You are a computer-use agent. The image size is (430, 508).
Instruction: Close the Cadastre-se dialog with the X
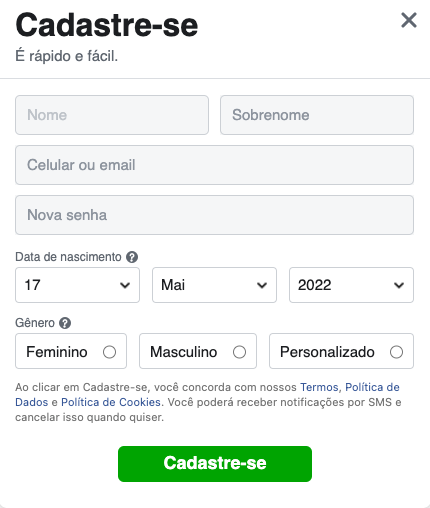[409, 20]
